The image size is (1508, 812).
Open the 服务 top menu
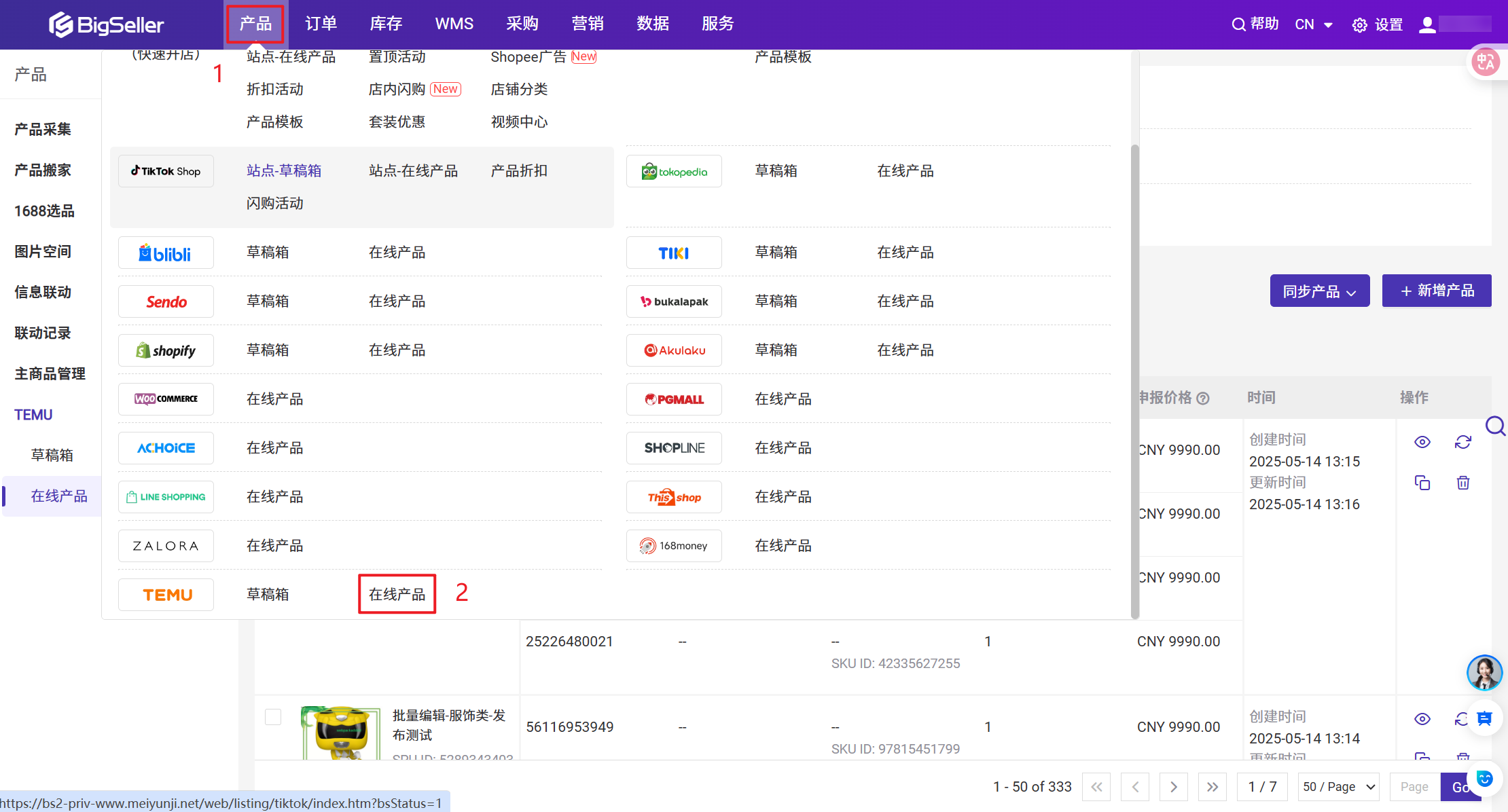(x=718, y=24)
